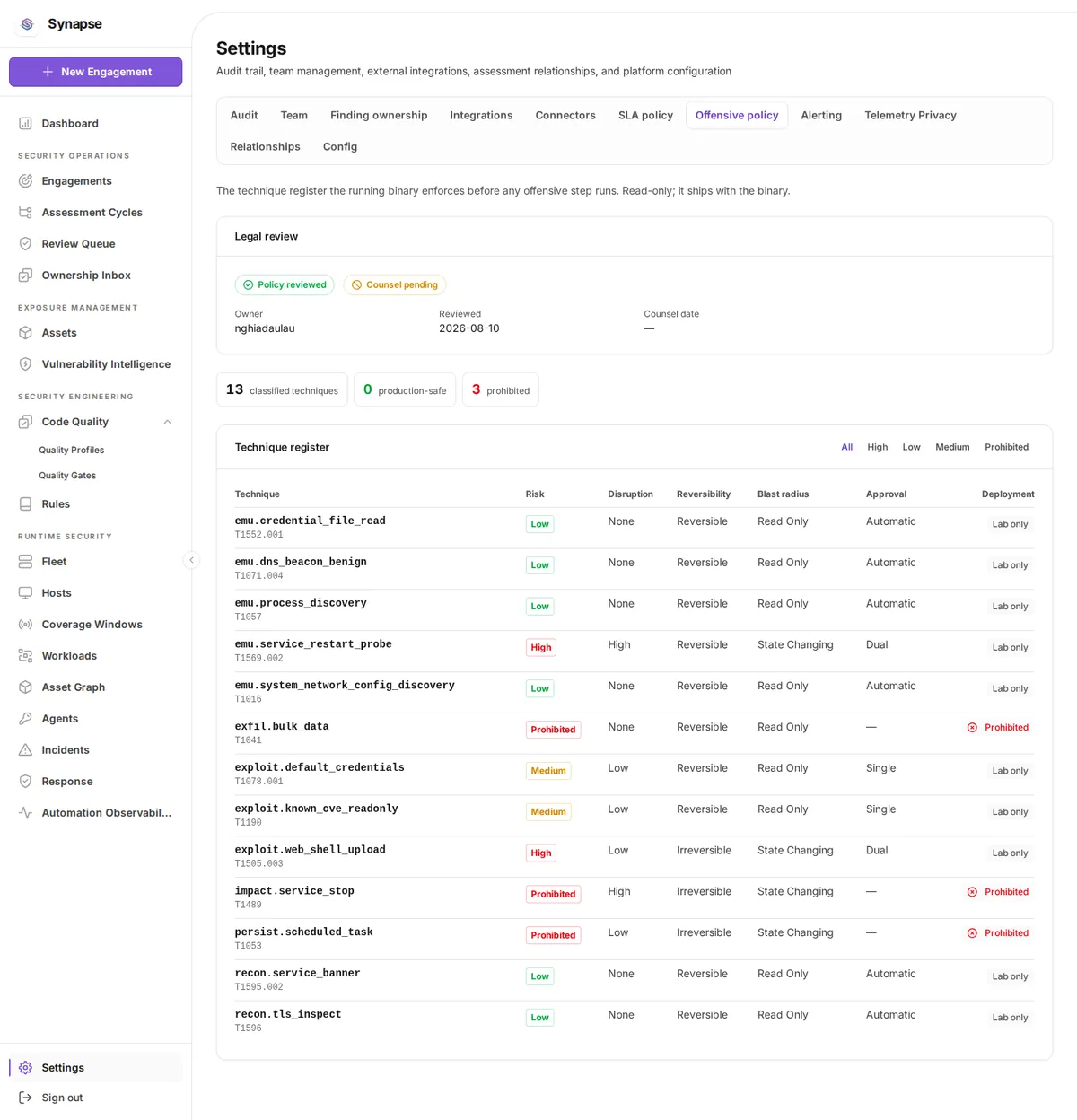Click Prohibited badge for persist.scheduled_task
This screenshot has height=1120, width=1077.
553,935
